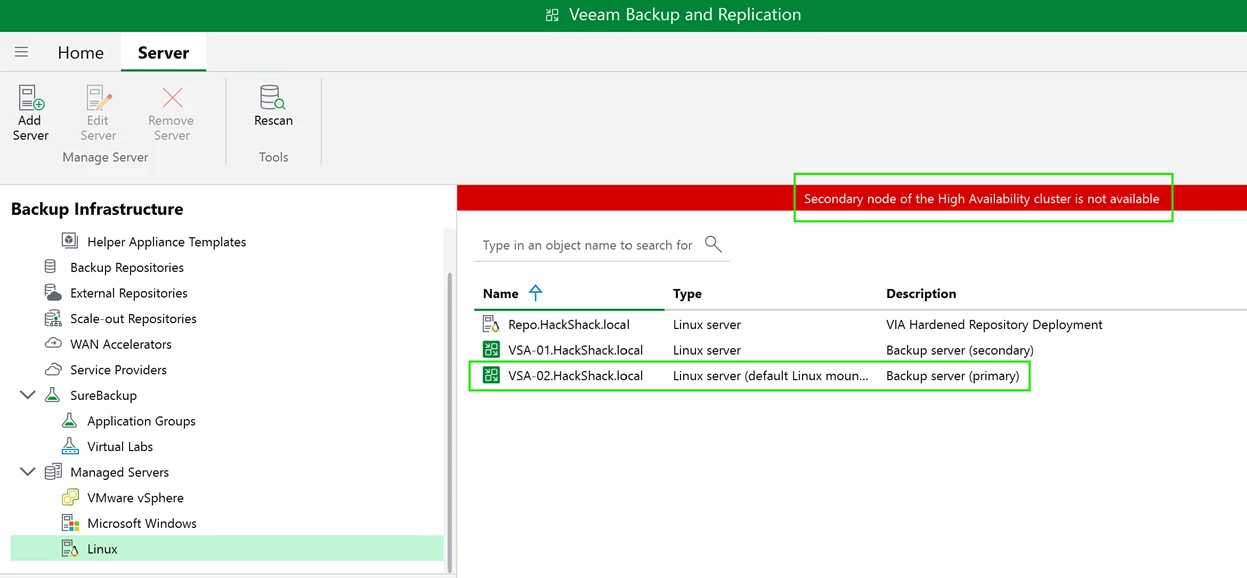This screenshot has height=578, width=1247.
Task: Click the search magnifier icon
Action: point(713,244)
